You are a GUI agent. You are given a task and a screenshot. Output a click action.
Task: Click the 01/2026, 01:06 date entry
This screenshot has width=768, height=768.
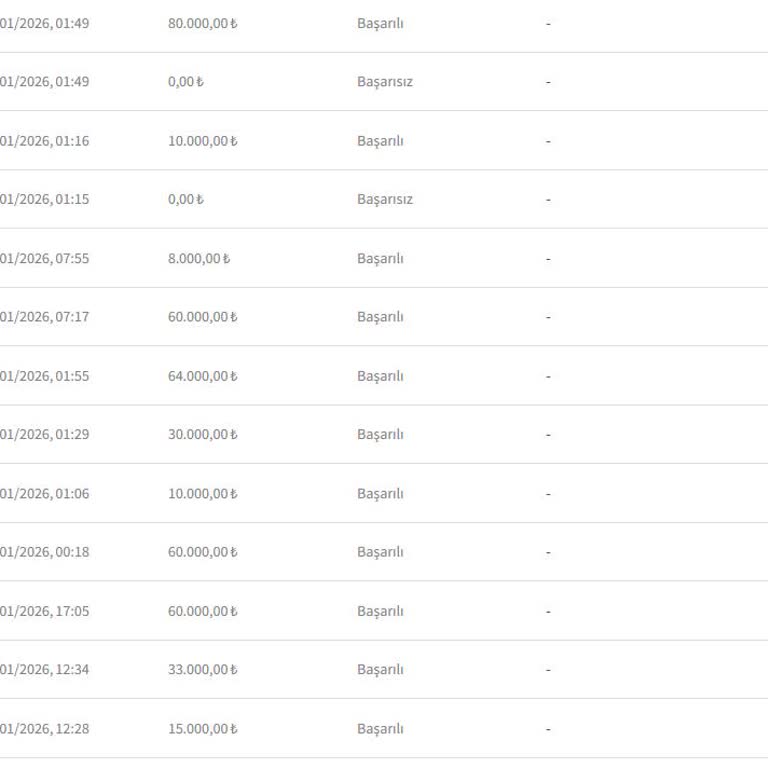tap(45, 494)
